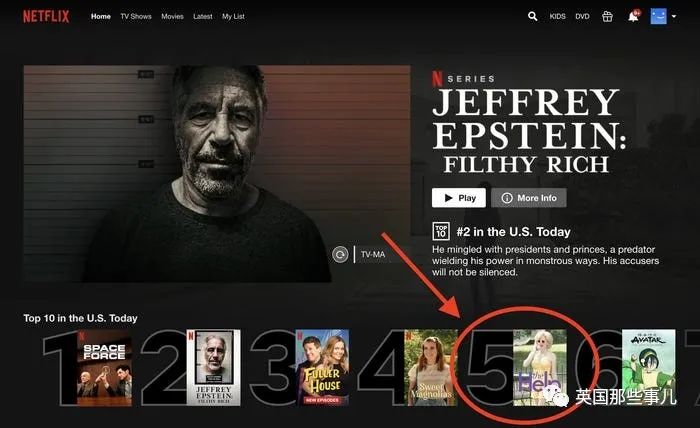Open the Latest section

(x=202, y=17)
